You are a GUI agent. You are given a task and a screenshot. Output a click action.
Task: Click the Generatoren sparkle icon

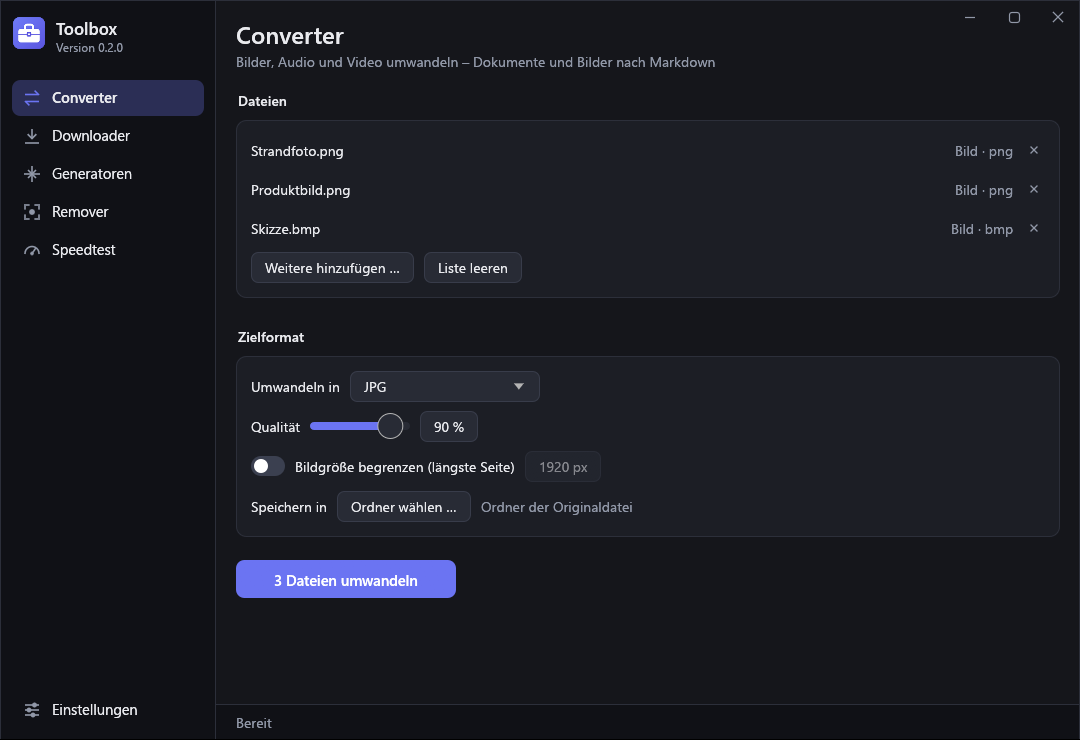pos(32,174)
